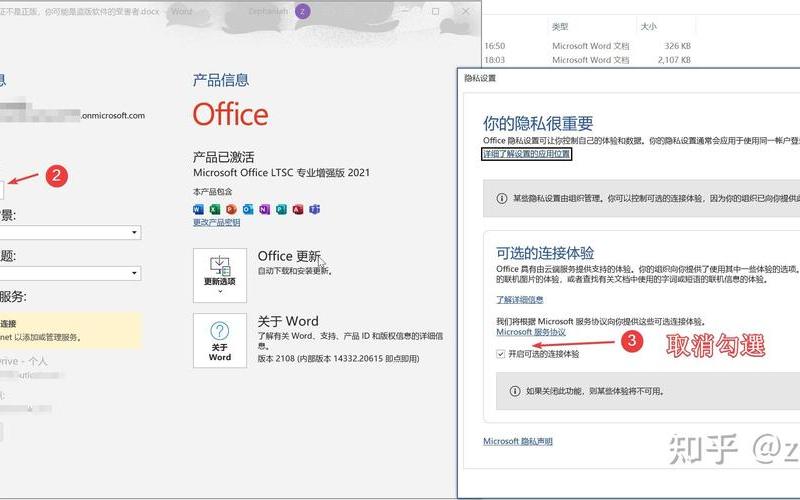This screenshot has width=800, height=500.
Task: Click the Access app icon under 本产品包含
Action: click(298, 209)
